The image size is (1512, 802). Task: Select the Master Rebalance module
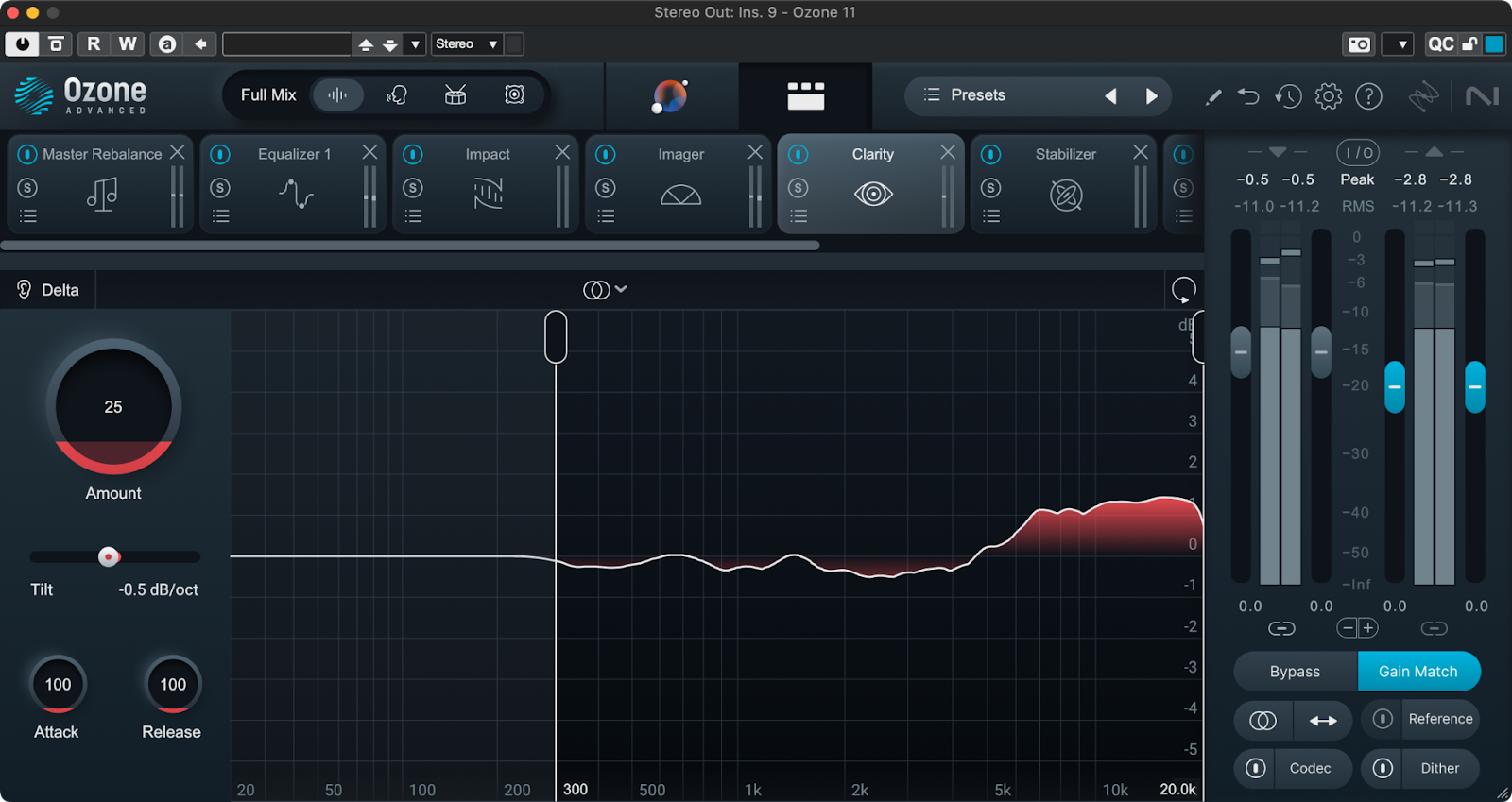101,185
